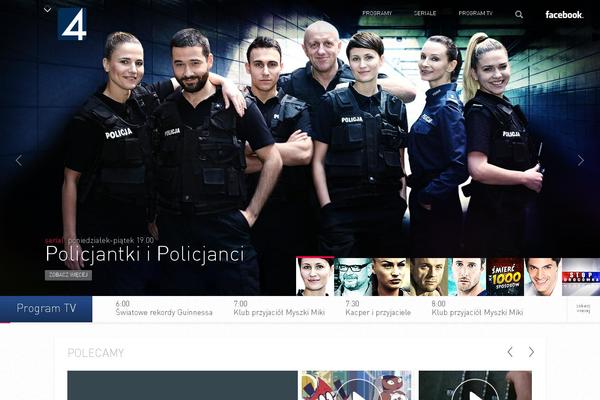The width and height of the screenshot is (600, 400).
Task: Select the thumbnail of the older man in profile
Action: [429, 276]
